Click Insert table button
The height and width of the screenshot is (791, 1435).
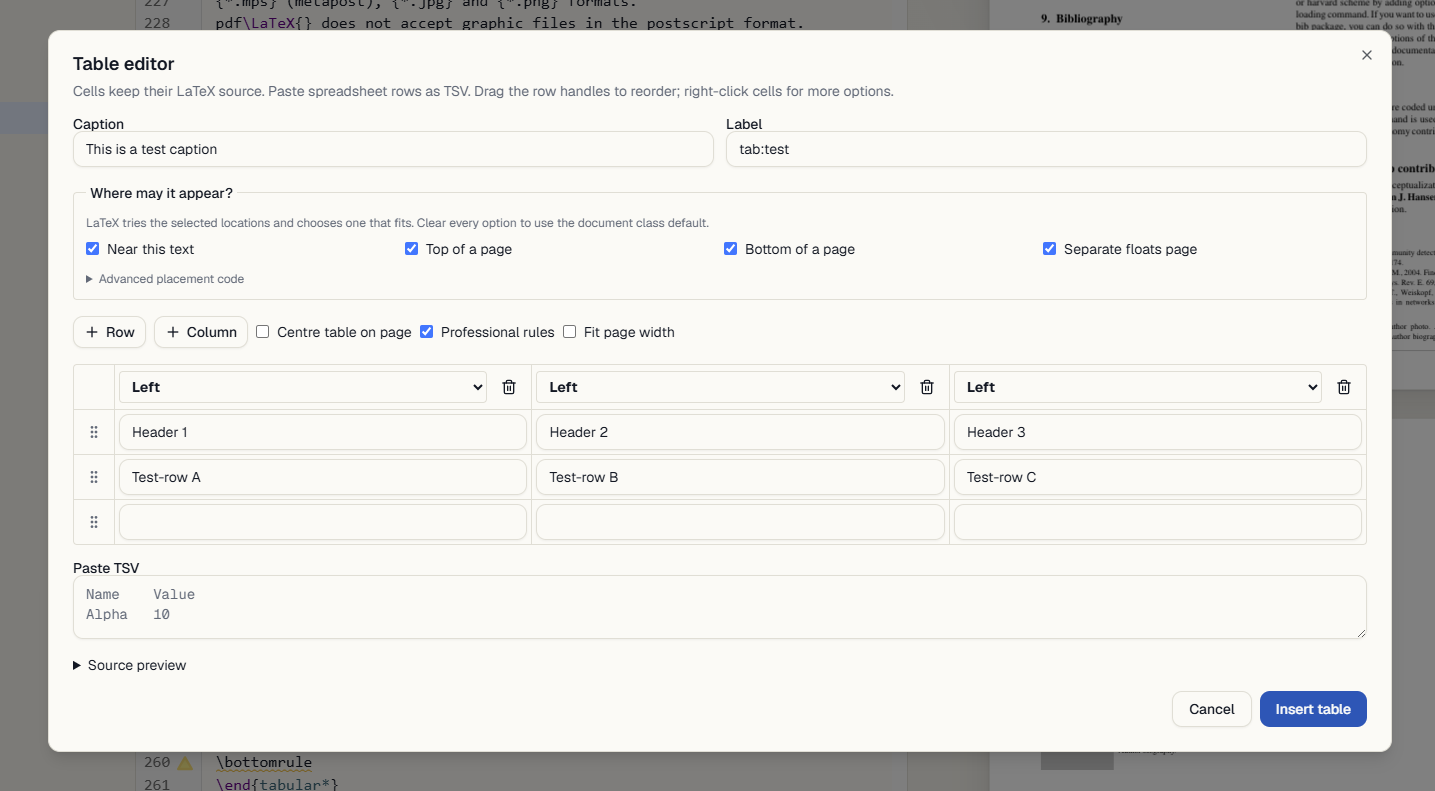click(x=1313, y=709)
